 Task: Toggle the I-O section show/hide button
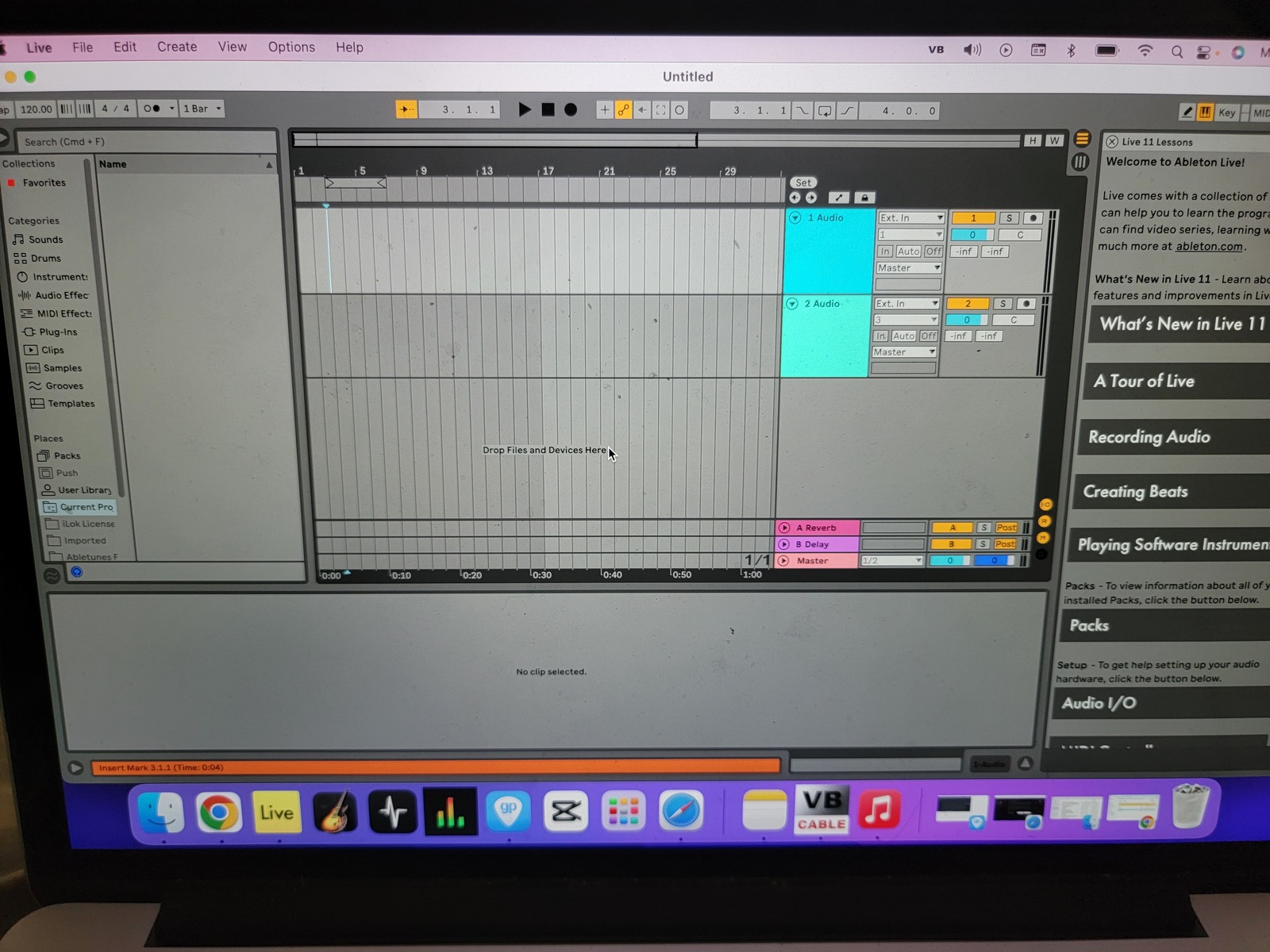pos(1046,505)
